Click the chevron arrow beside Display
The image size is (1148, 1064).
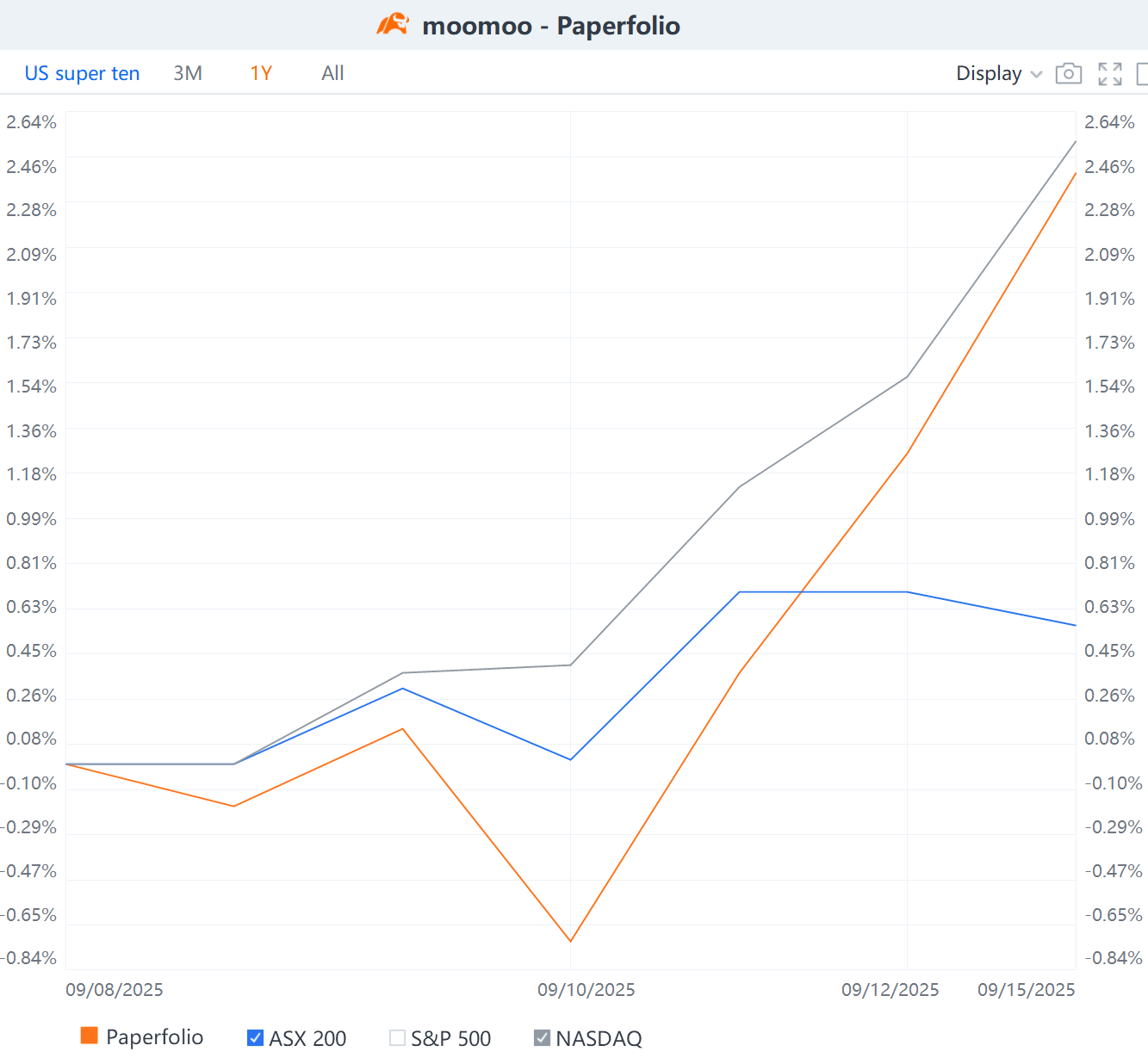(x=1037, y=75)
